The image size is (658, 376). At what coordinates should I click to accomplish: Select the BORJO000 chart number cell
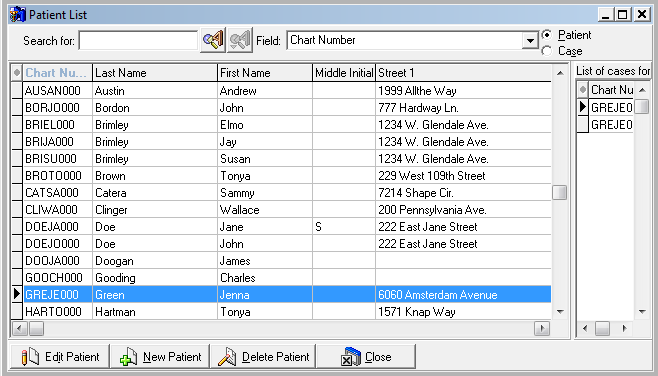[57, 108]
